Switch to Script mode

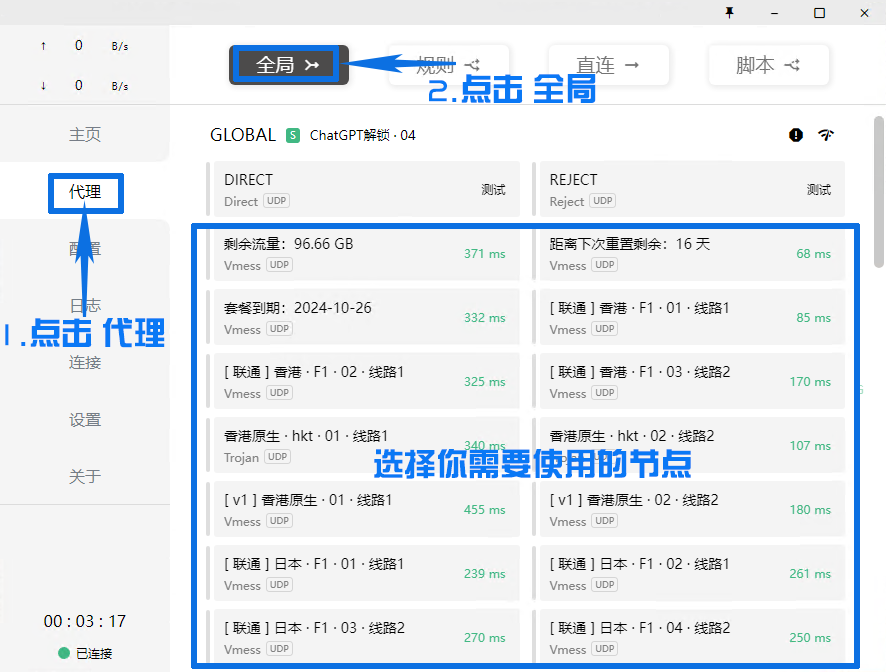pos(768,65)
